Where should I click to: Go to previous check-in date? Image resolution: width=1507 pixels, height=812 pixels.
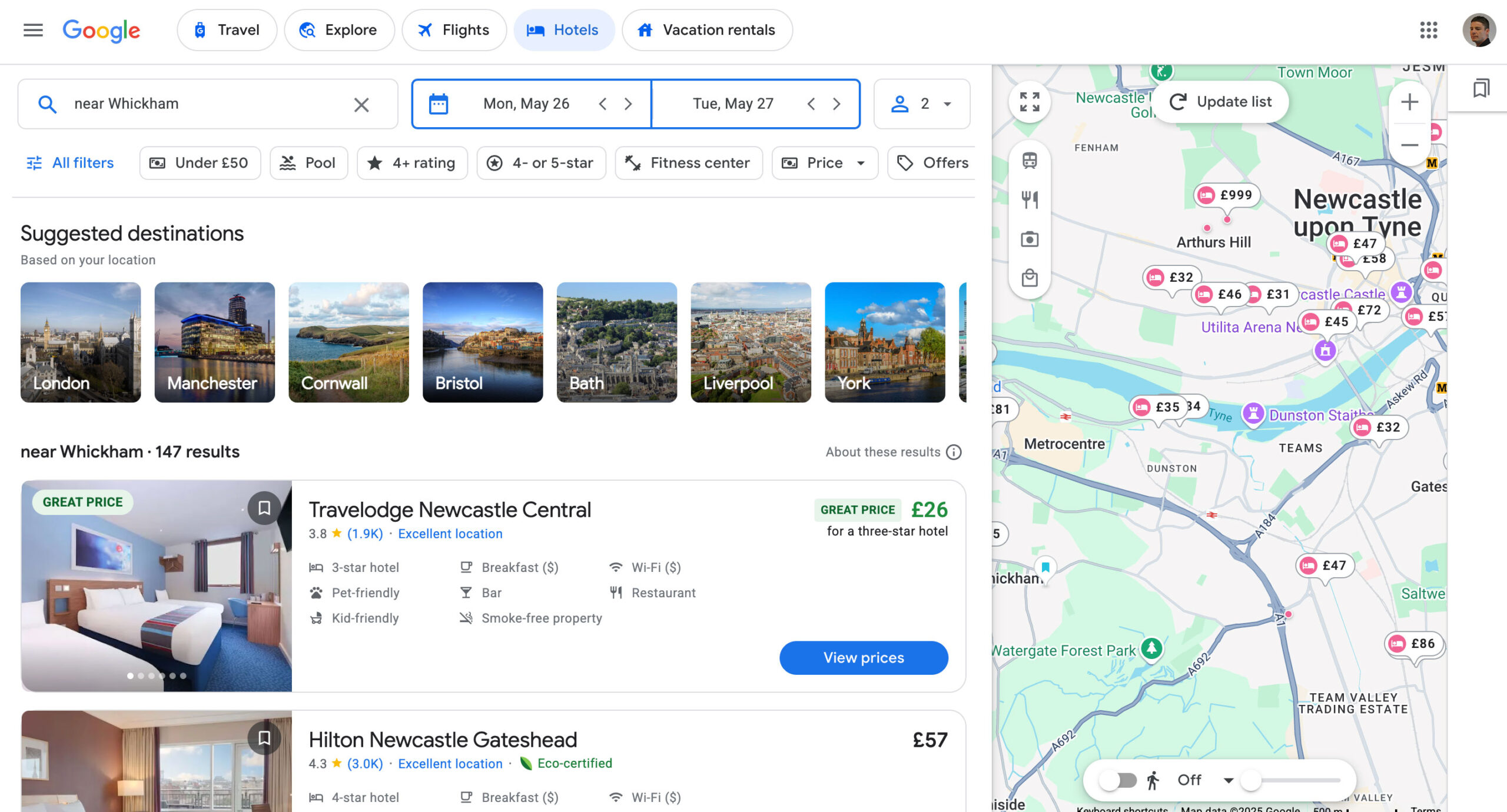[603, 104]
